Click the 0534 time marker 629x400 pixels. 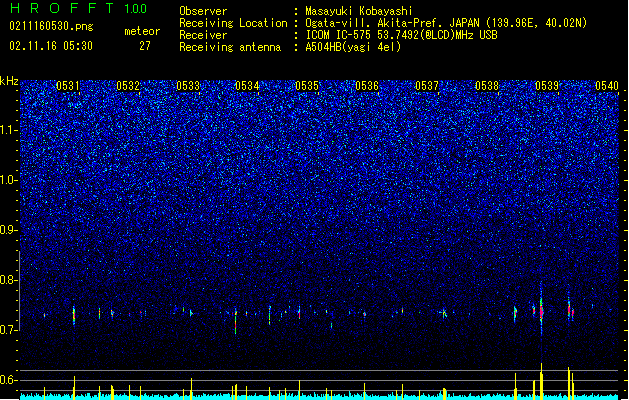click(x=248, y=85)
